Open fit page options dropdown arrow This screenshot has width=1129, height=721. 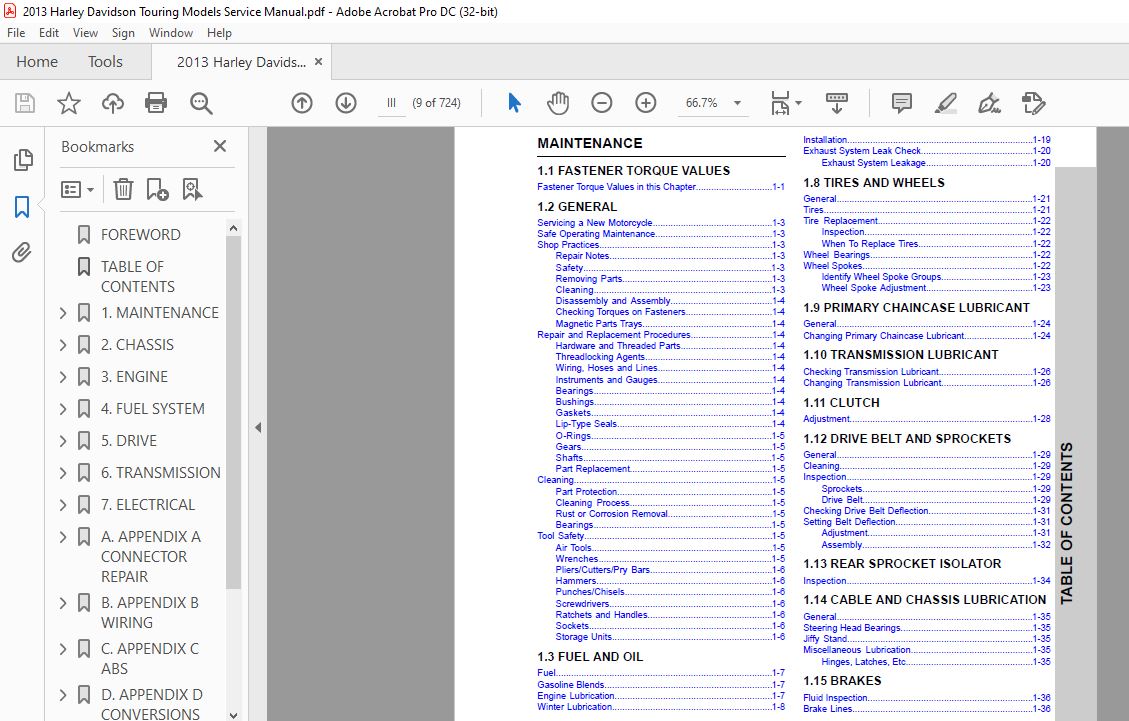pyautogui.click(x=799, y=103)
